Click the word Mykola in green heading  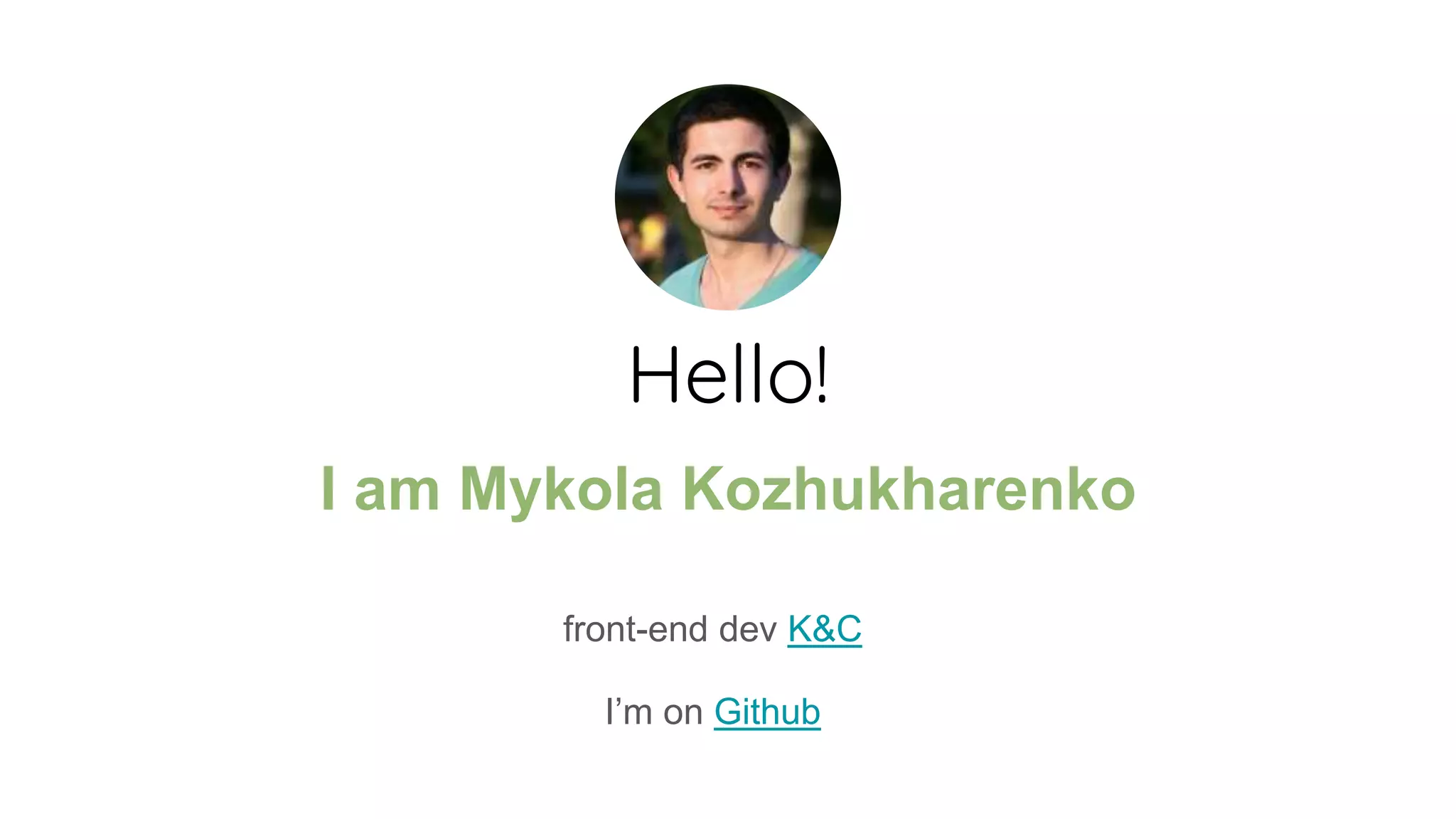[561, 491]
